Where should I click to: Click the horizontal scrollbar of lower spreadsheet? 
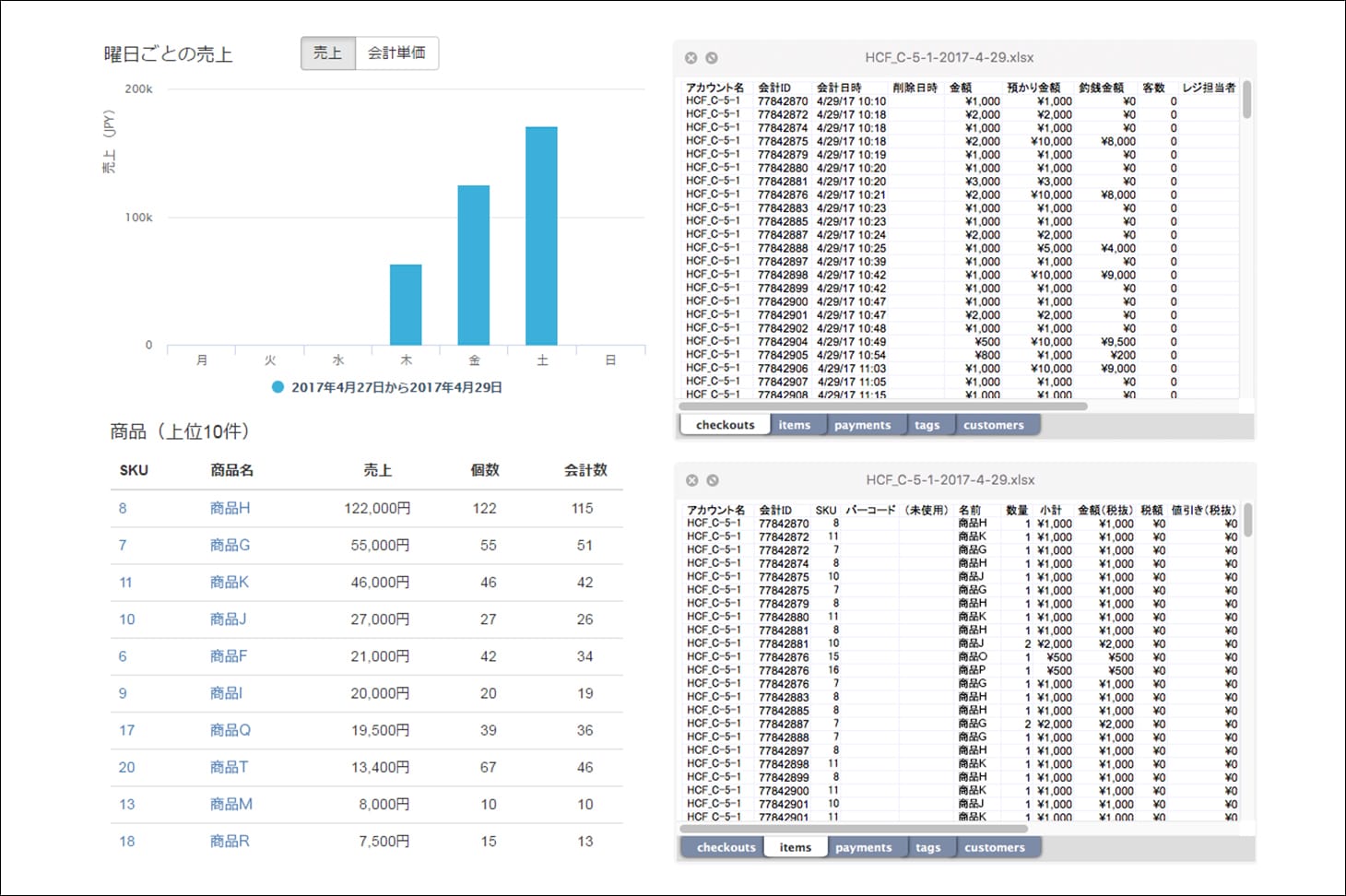pos(854,828)
